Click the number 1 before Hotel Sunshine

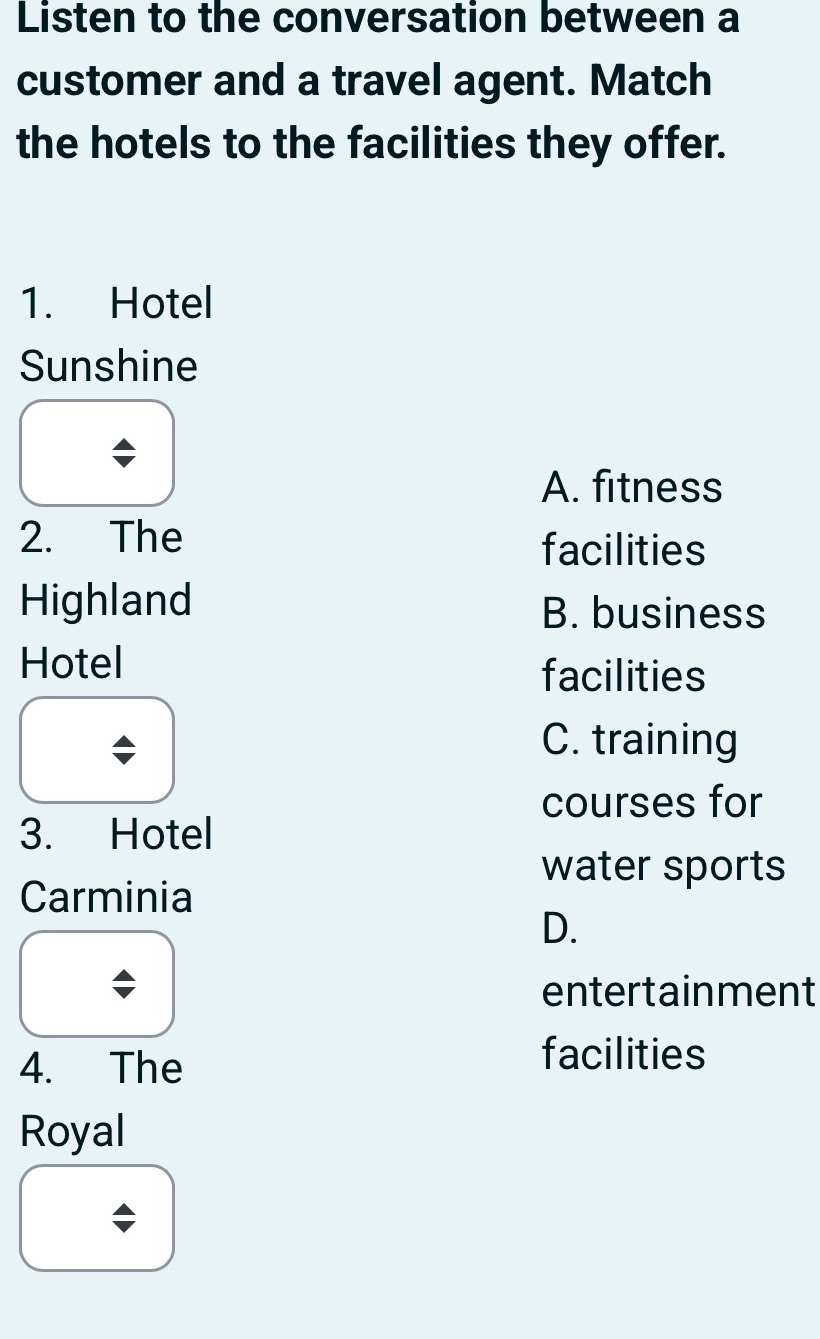point(35,303)
